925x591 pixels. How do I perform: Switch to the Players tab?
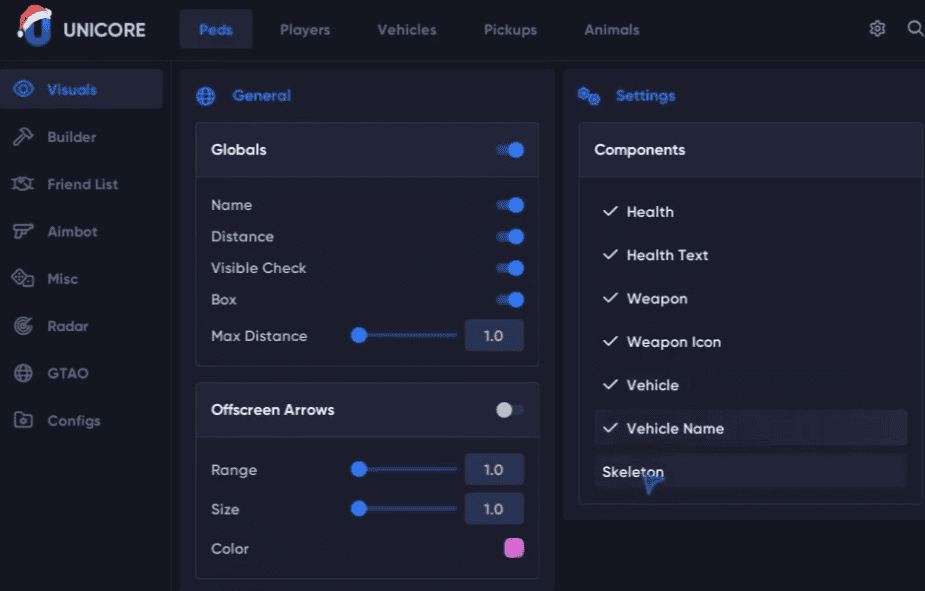tap(305, 29)
